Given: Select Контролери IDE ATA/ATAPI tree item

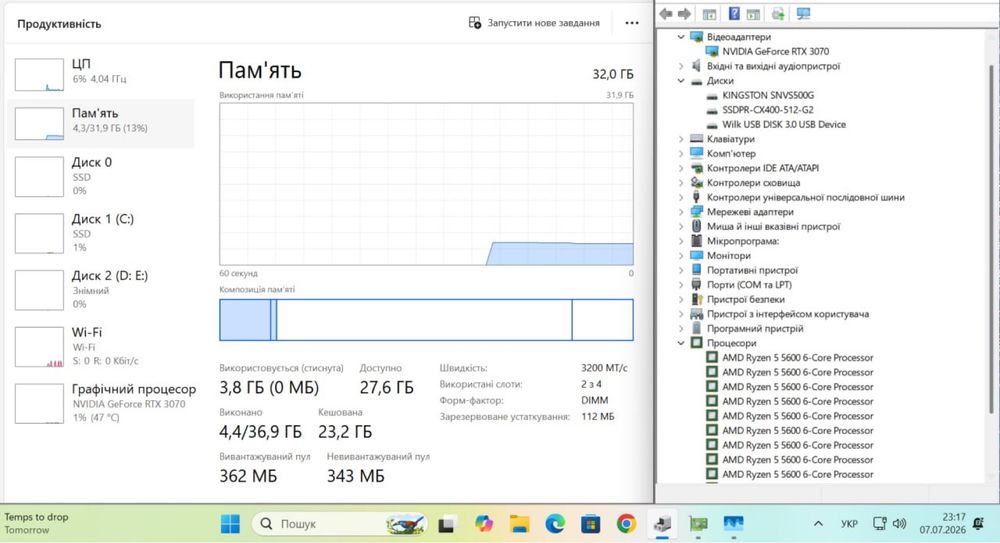Looking at the screenshot, I should (x=762, y=168).
